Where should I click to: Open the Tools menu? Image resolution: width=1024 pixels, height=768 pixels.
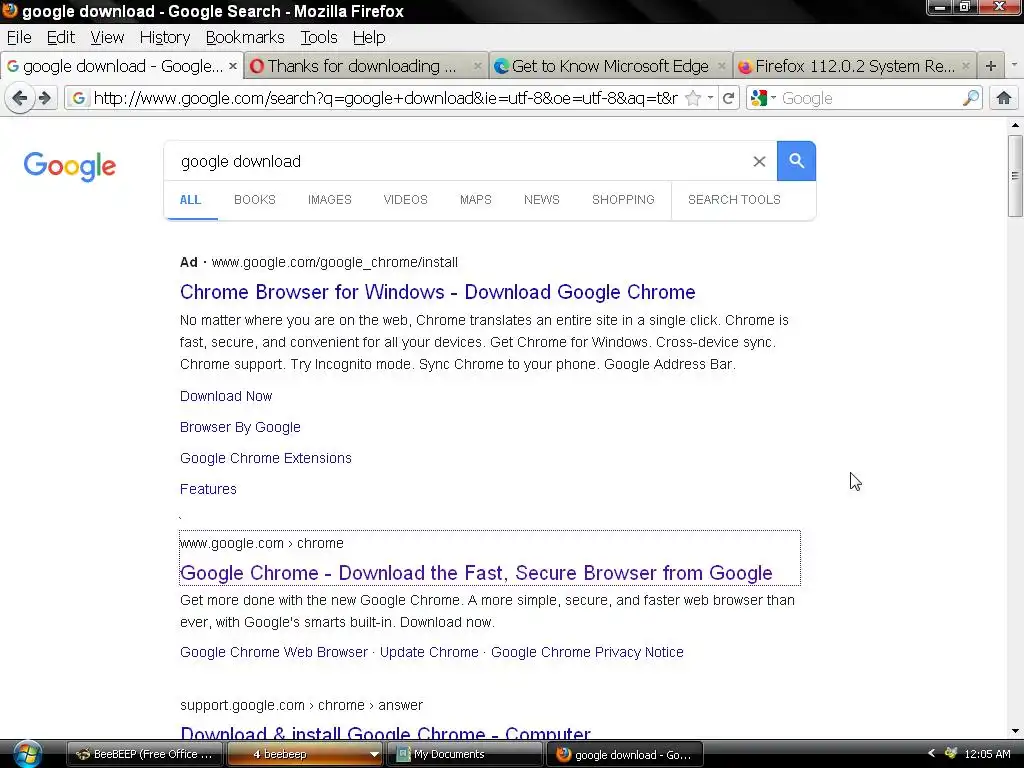[x=319, y=37]
